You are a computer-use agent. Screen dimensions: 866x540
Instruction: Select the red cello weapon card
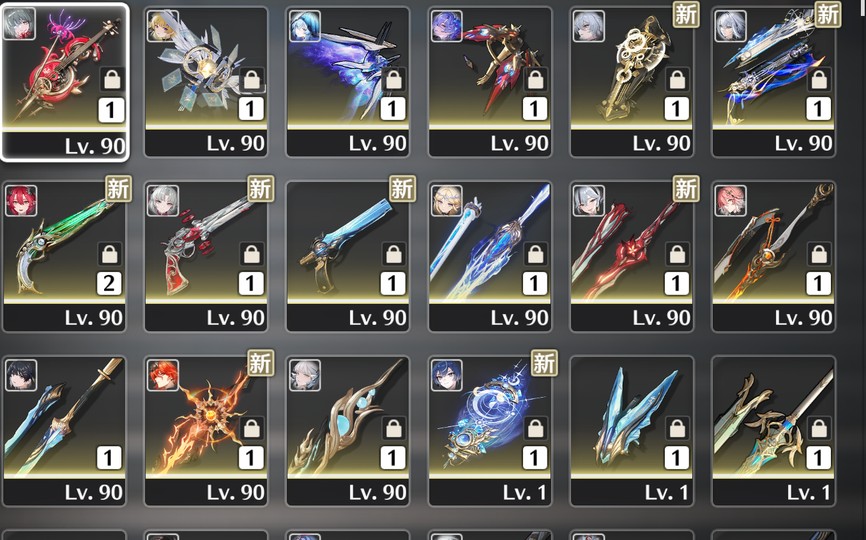point(65,82)
